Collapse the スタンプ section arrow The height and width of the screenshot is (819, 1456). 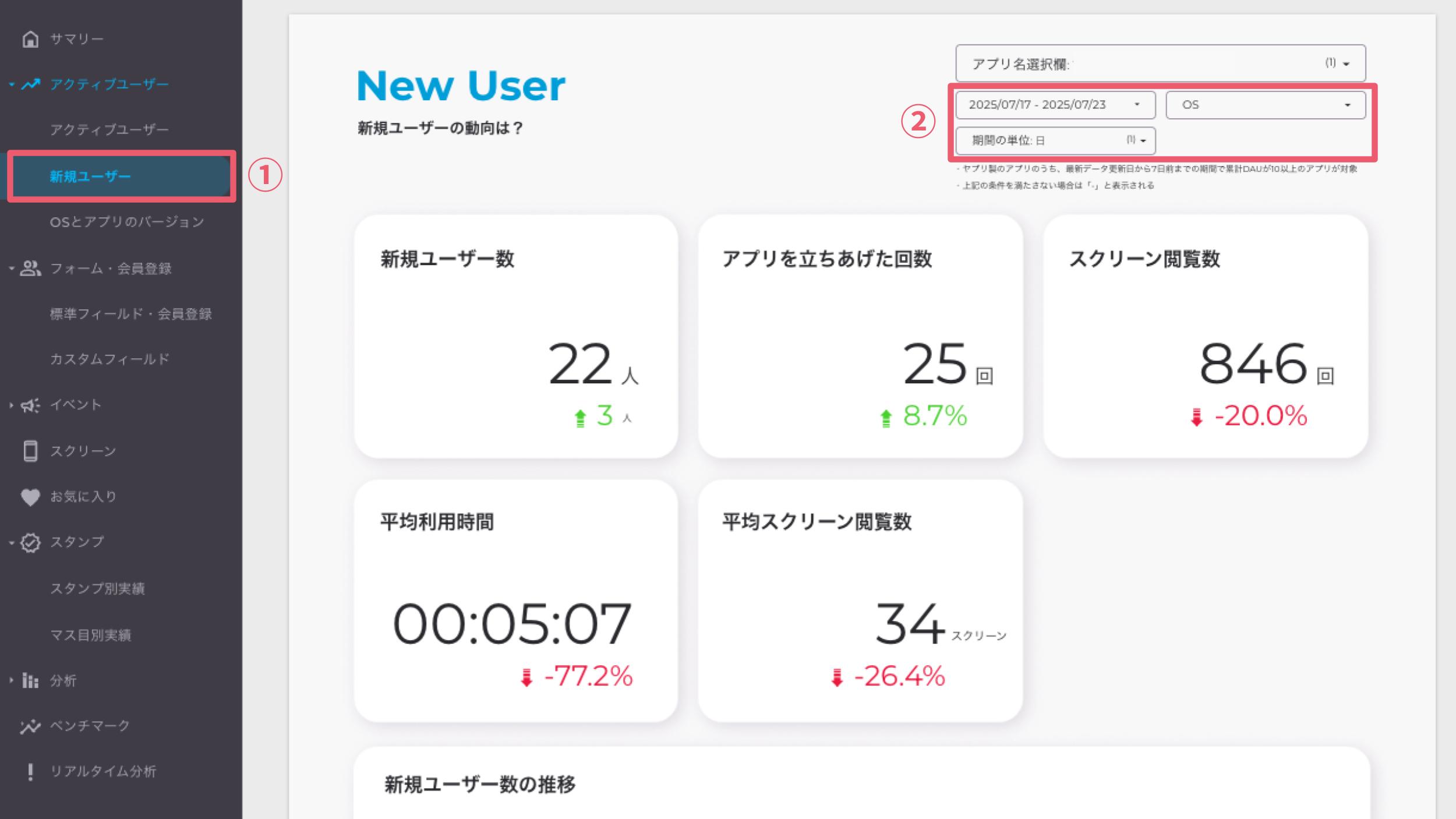tap(12, 543)
